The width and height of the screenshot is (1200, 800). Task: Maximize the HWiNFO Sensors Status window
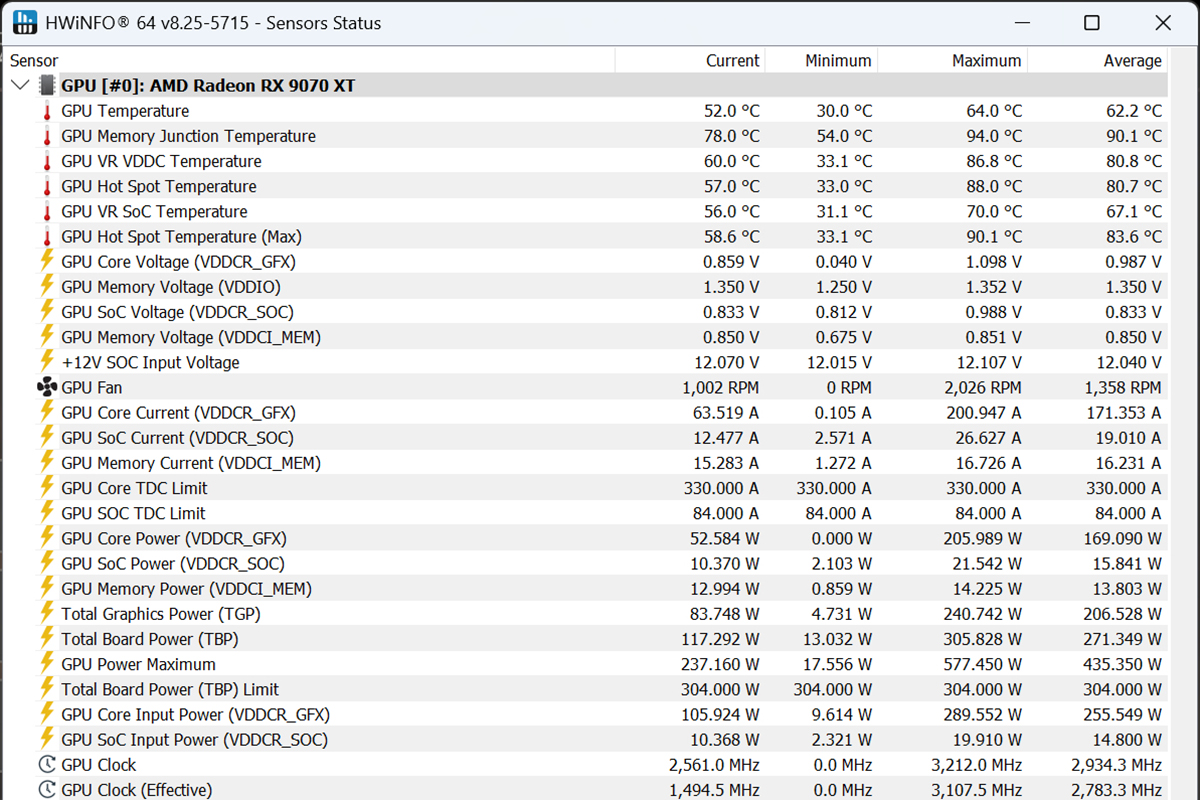coord(1092,23)
